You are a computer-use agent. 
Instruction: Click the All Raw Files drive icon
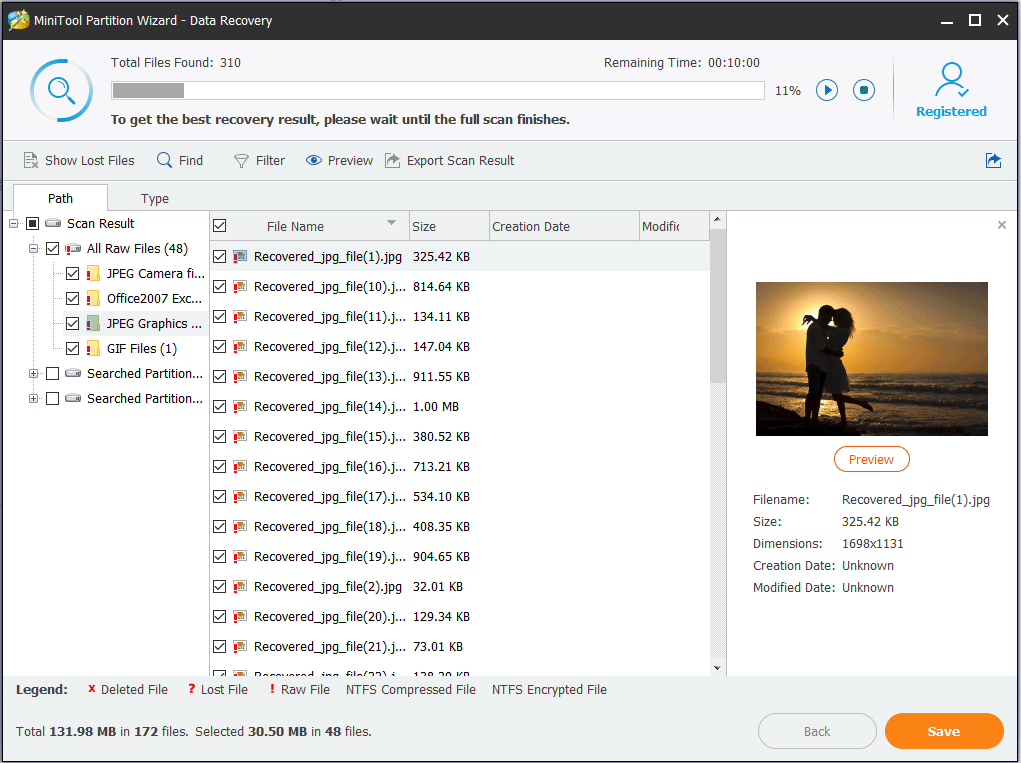[73, 249]
